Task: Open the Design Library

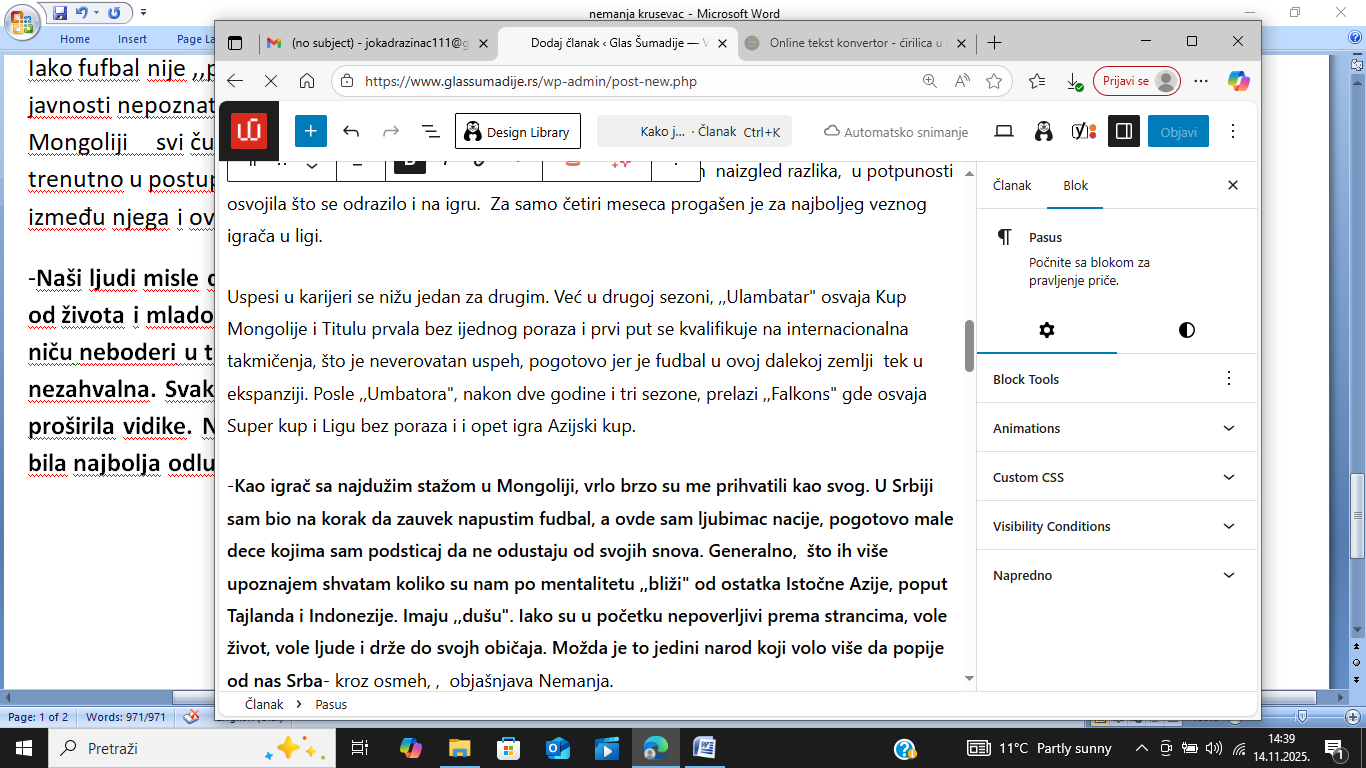Action: pos(518,131)
